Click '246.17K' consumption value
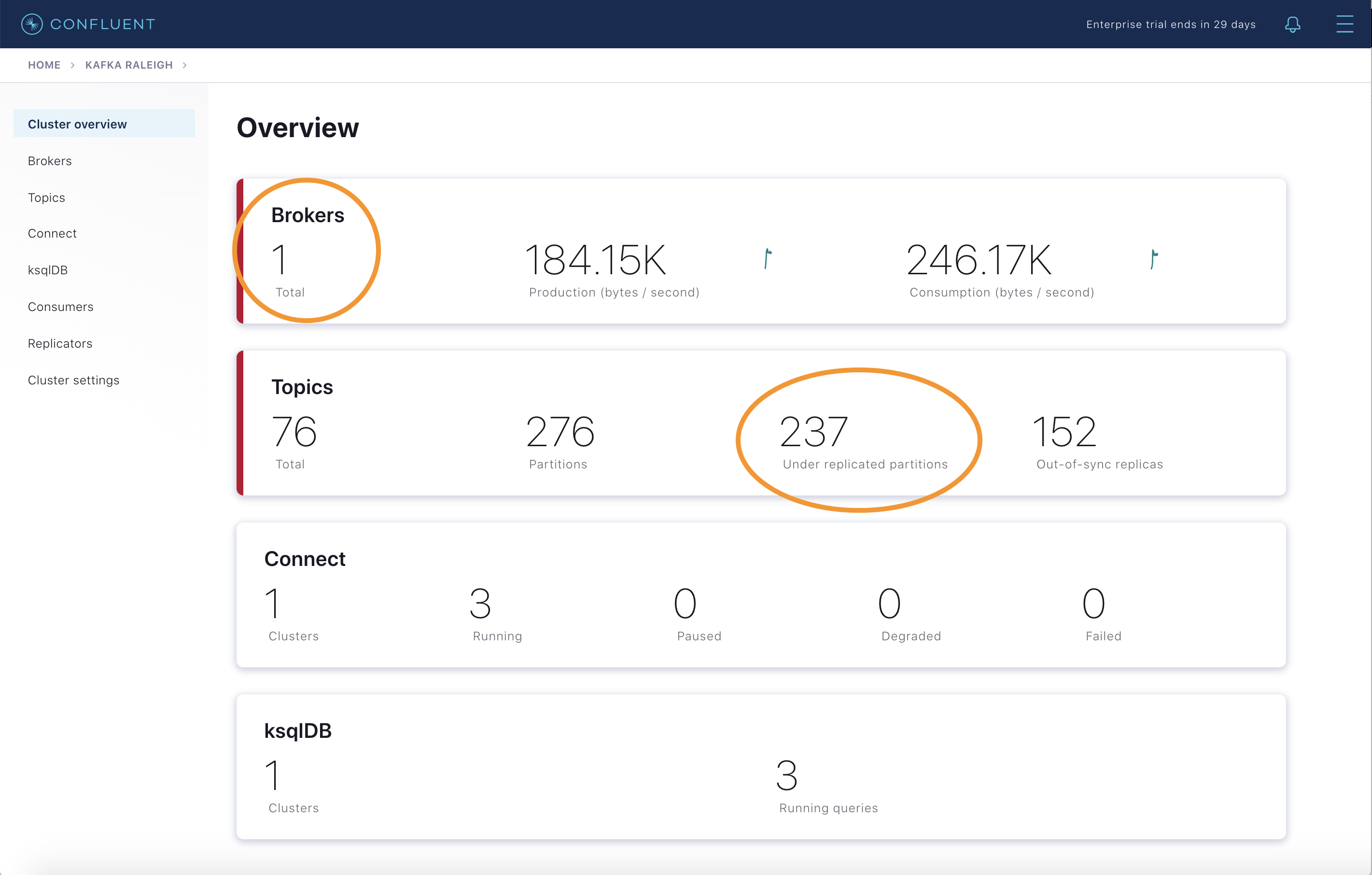 (979, 260)
